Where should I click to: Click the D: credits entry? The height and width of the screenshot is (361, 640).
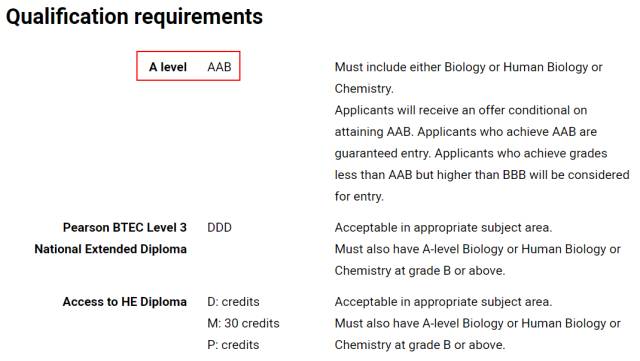233,302
